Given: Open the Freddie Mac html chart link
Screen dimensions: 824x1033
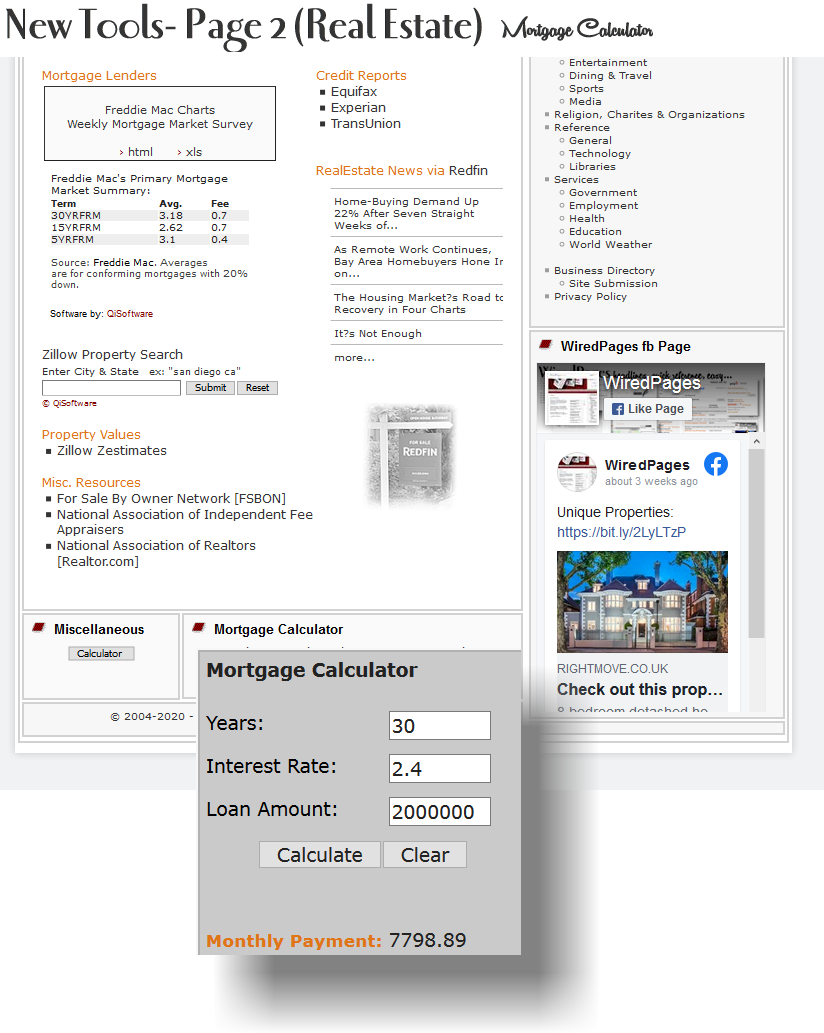Looking at the screenshot, I should 140,152.
